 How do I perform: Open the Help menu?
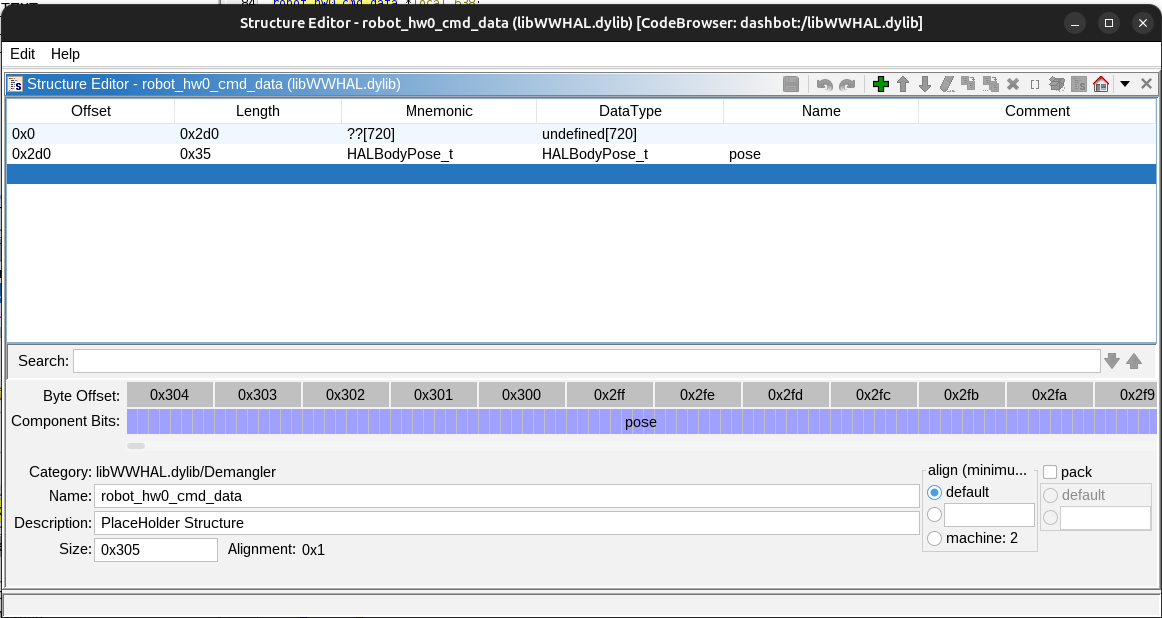pyautogui.click(x=65, y=54)
